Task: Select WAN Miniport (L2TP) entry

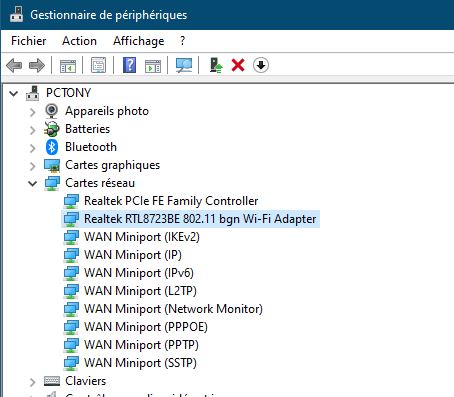Action: click(x=140, y=291)
